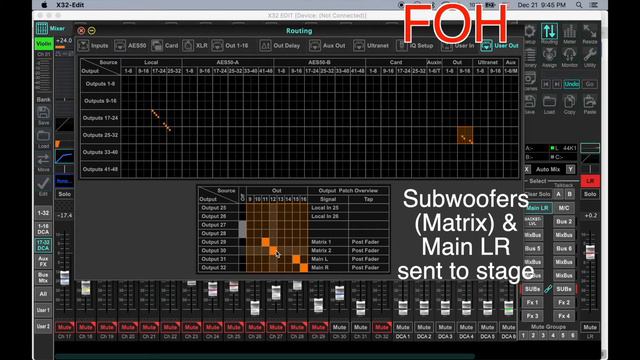Minimize the Routing panel with yellow button
Image resolution: width=640 pixels, height=360 pixels.
[x=92, y=31]
